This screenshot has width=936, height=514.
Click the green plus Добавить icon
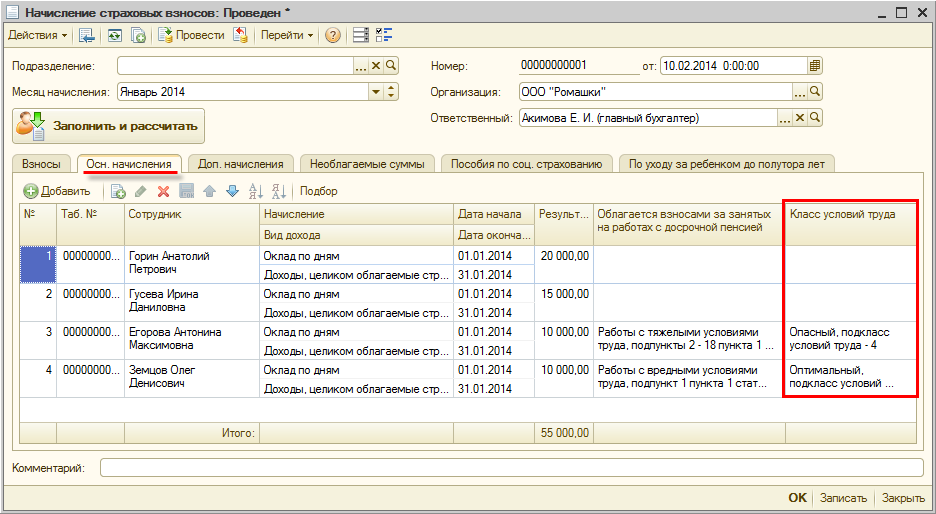pyautogui.click(x=31, y=191)
